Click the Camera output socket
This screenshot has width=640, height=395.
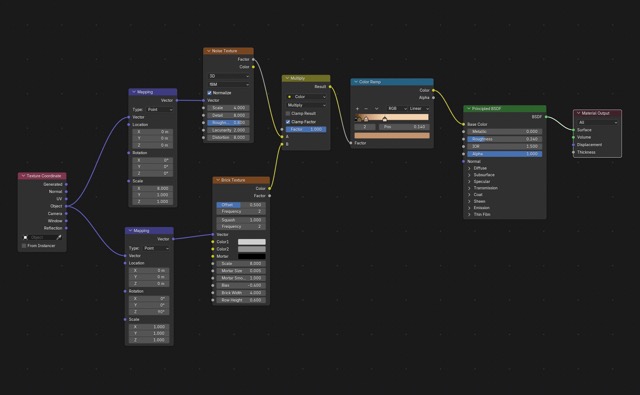pos(66,213)
